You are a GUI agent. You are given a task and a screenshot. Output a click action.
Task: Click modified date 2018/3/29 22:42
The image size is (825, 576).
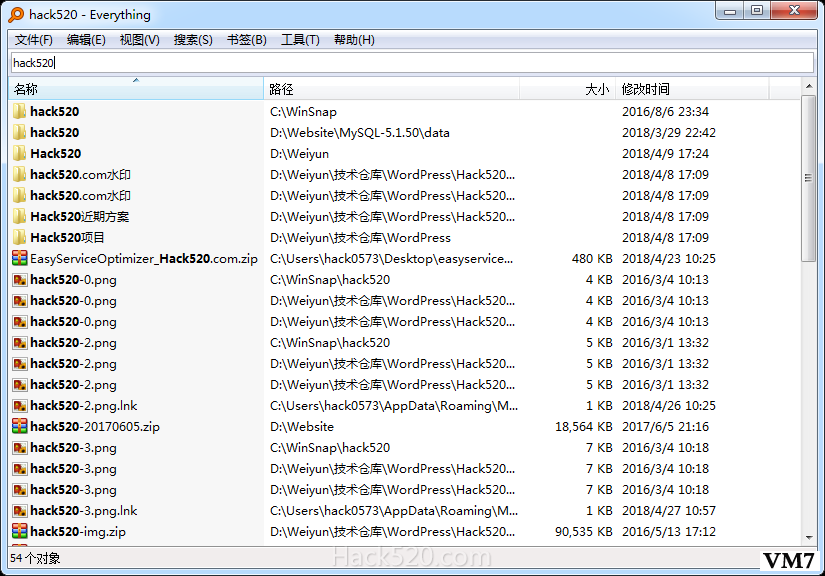point(669,133)
